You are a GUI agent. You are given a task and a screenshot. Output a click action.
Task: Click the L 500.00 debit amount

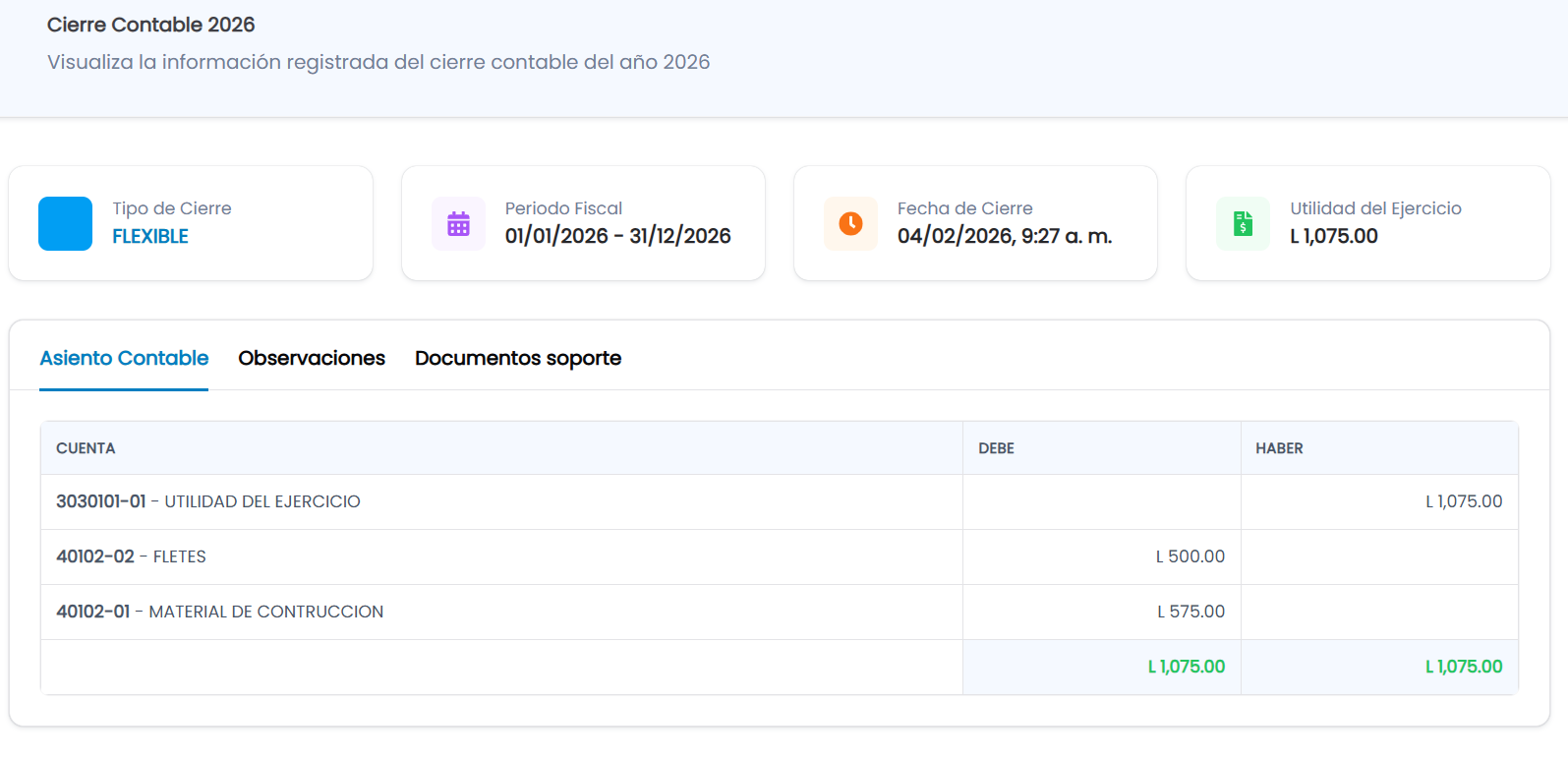pyautogui.click(x=1190, y=556)
